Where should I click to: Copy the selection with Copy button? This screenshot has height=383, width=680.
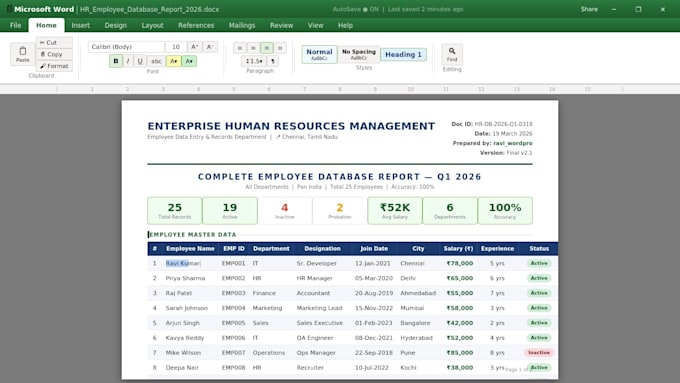[54, 54]
